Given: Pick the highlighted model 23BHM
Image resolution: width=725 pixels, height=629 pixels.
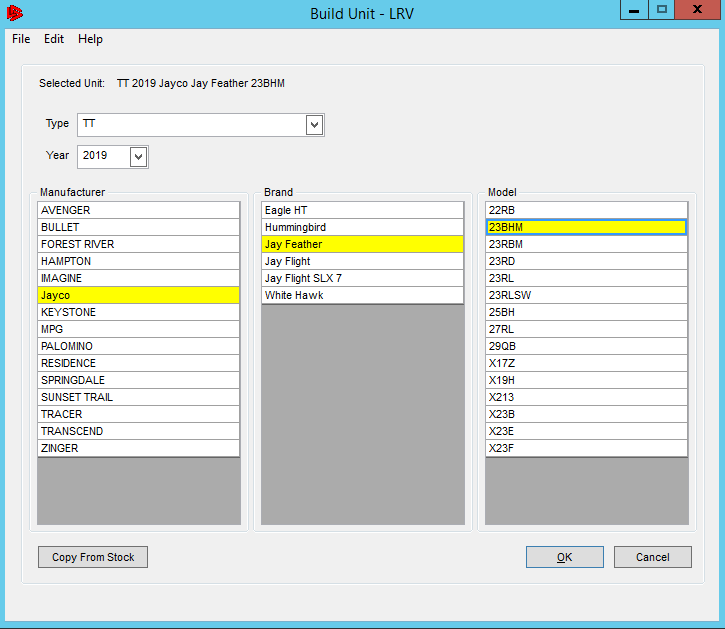Looking at the screenshot, I should pos(586,227).
